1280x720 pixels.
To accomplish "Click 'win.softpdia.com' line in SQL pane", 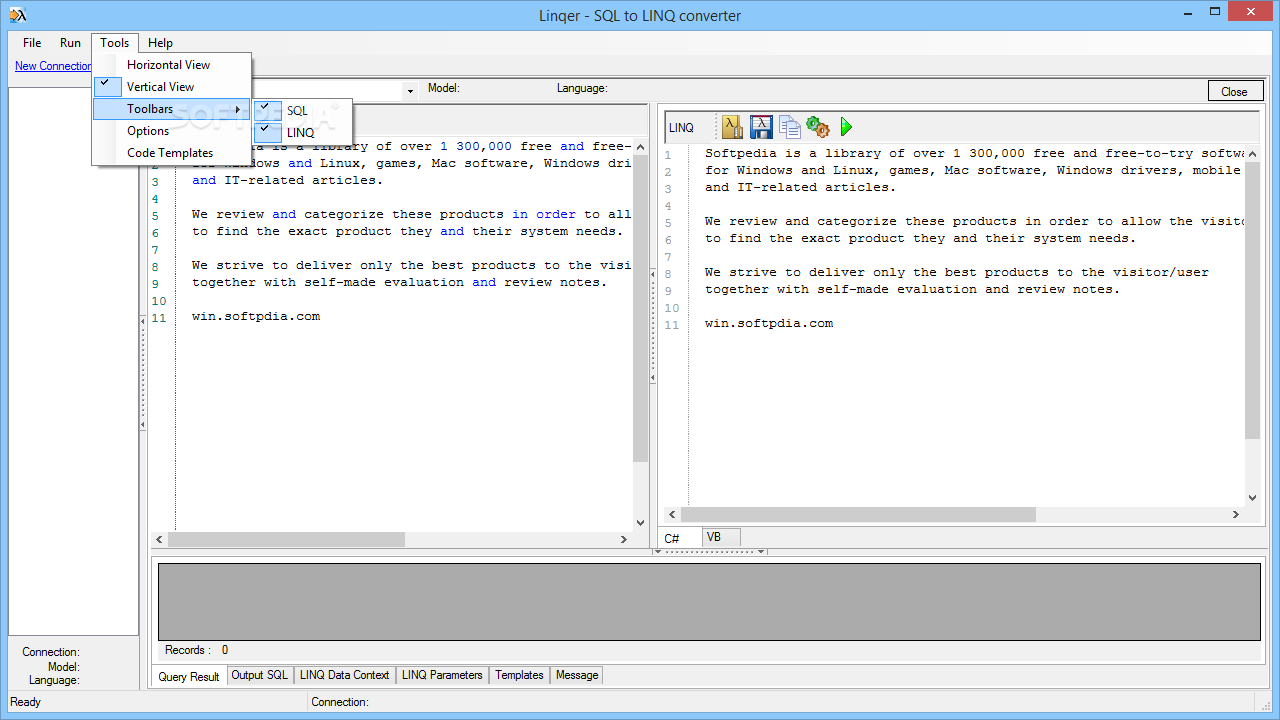I will click(256, 317).
